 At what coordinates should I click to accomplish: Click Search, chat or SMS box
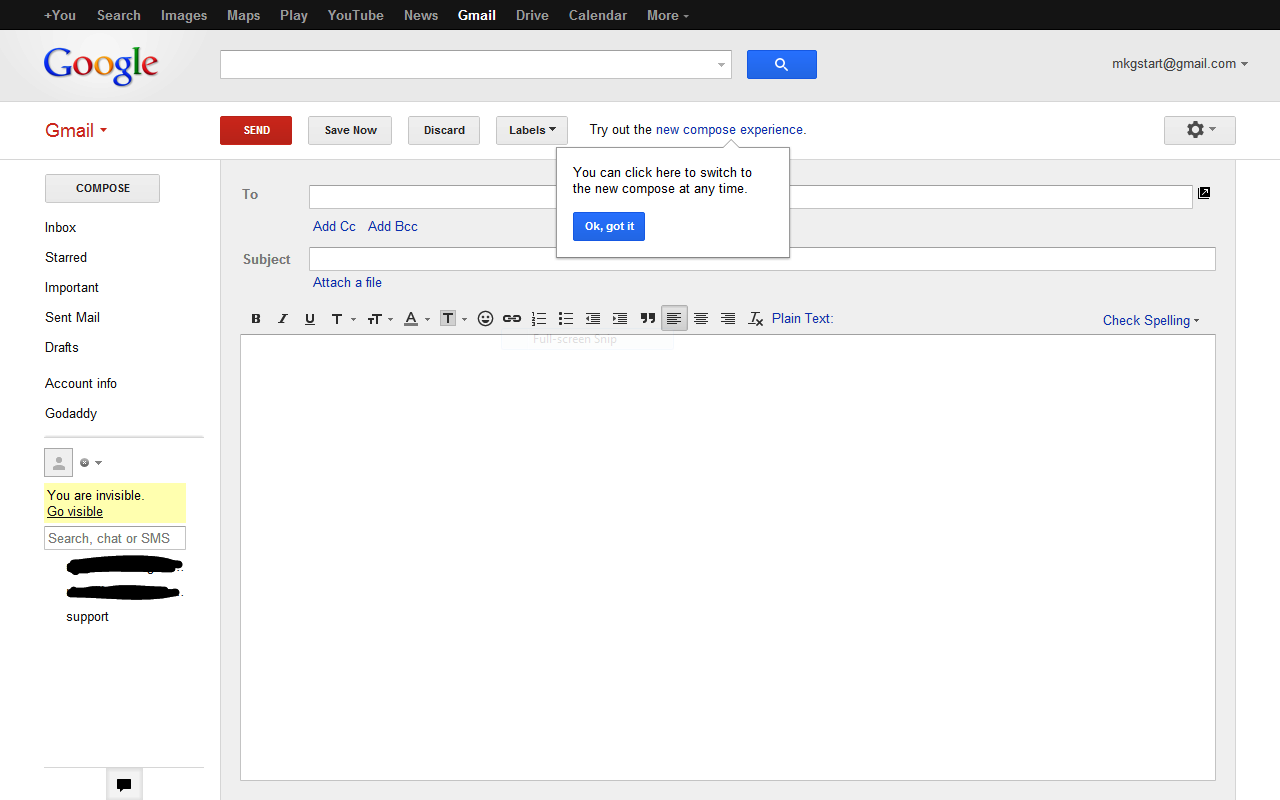pyautogui.click(x=115, y=538)
